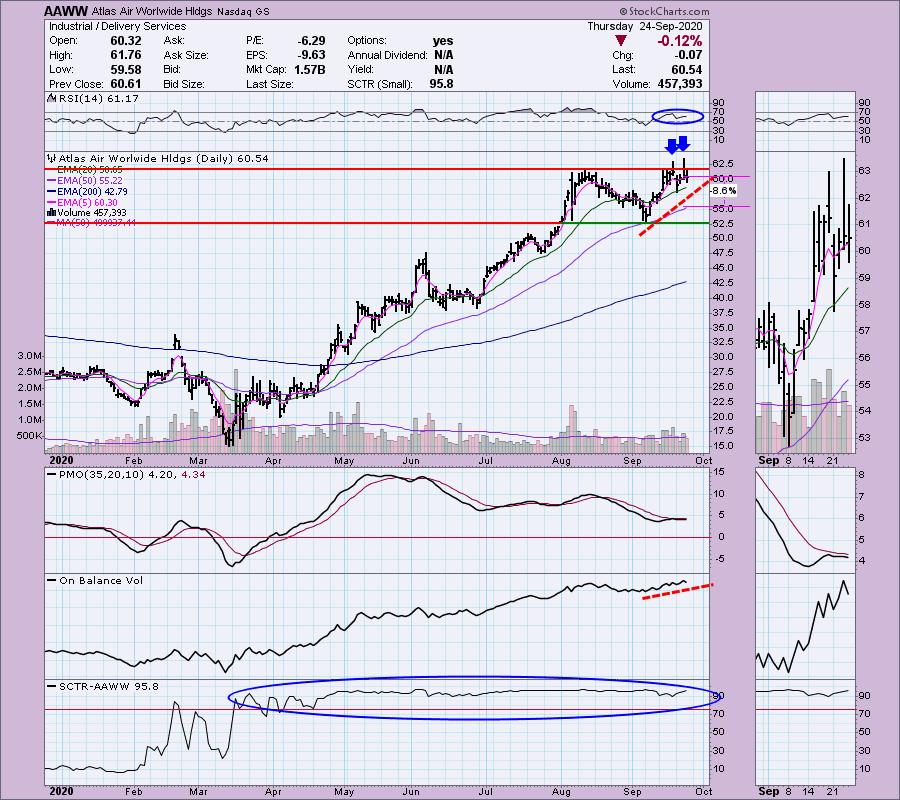The height and width of the screenshot is (800, 900).
Task: Click the 15.0 price axis label
Action: click(x=722, y=445)
